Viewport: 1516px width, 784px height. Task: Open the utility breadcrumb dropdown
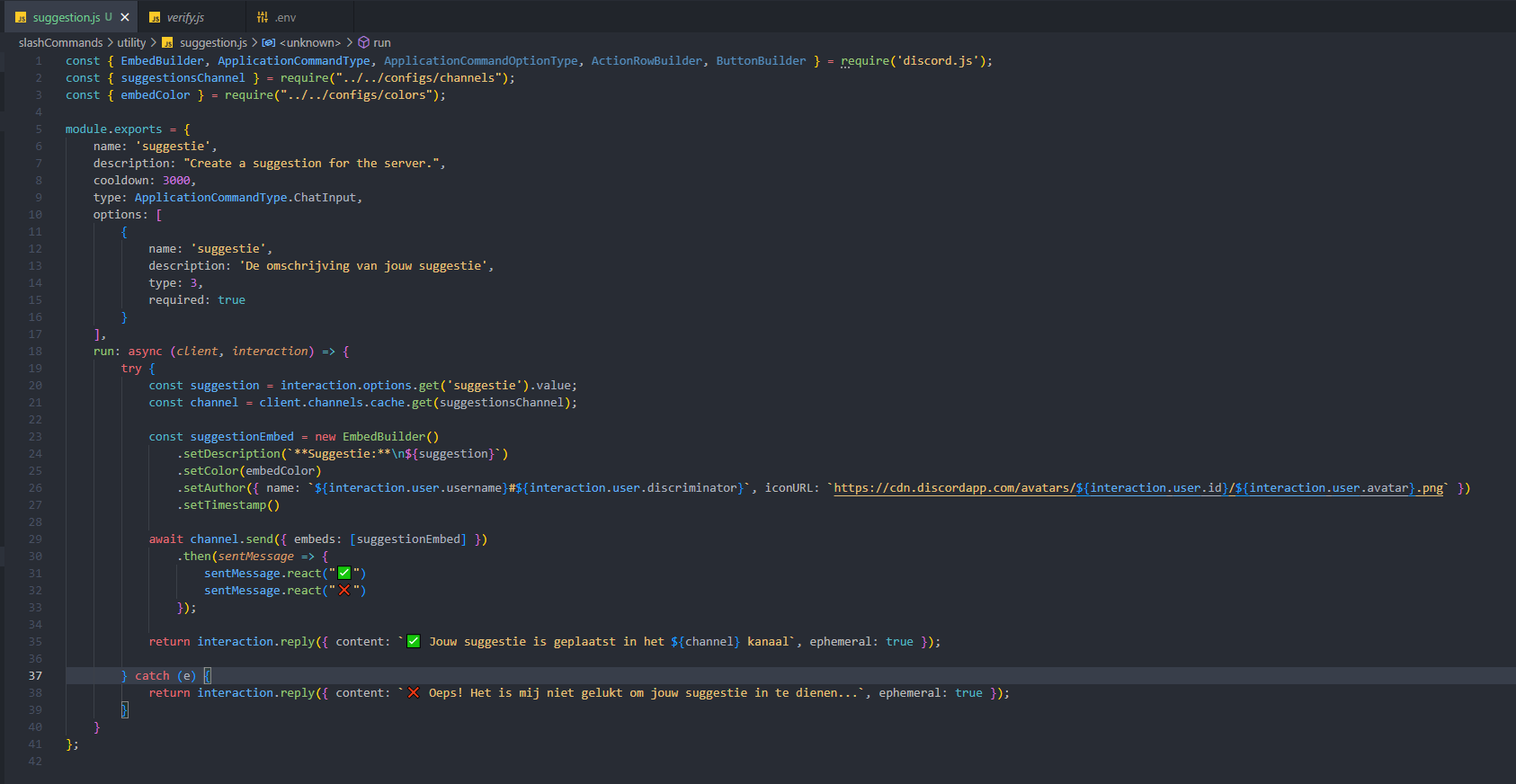[131, 42]
